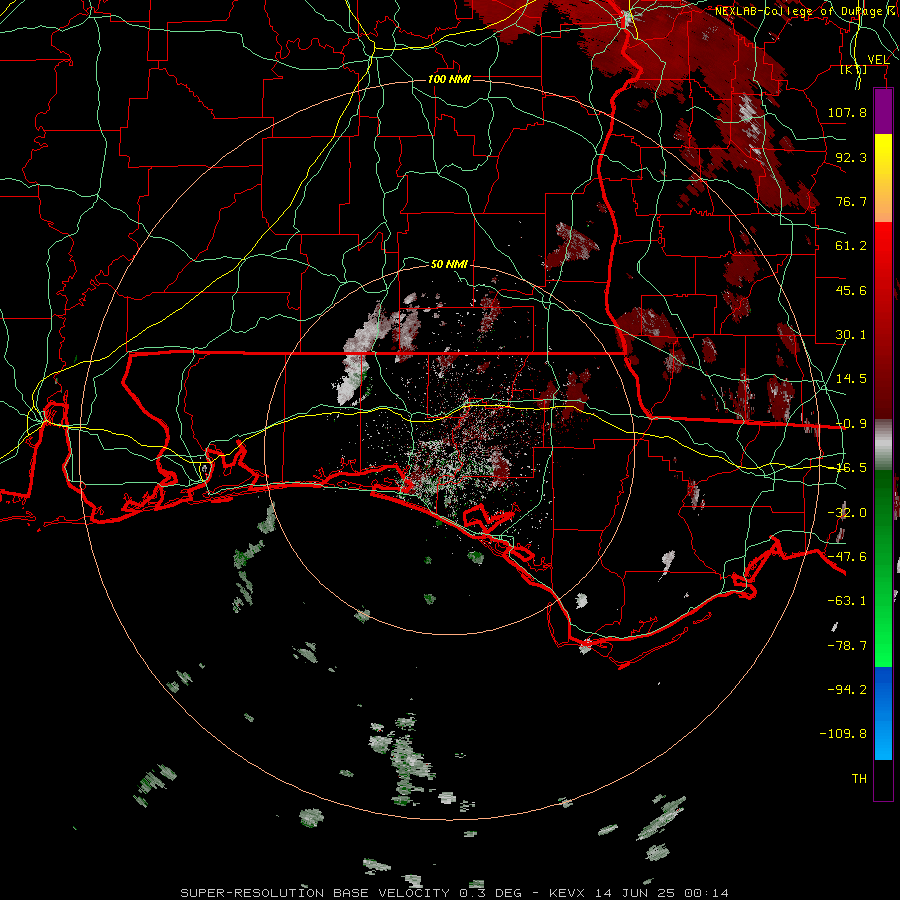Click the -94.2 scale value
900x900 pixels.
847,689
